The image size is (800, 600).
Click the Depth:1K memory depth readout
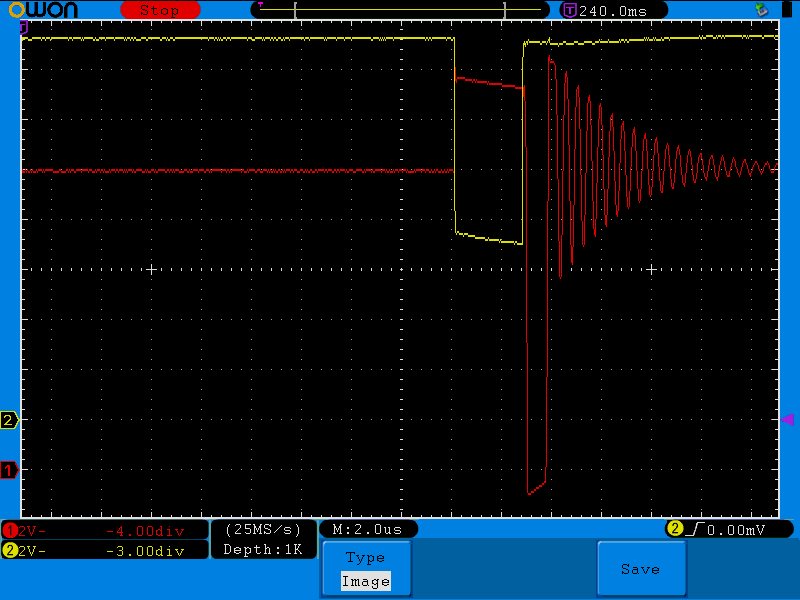point(263,549)
